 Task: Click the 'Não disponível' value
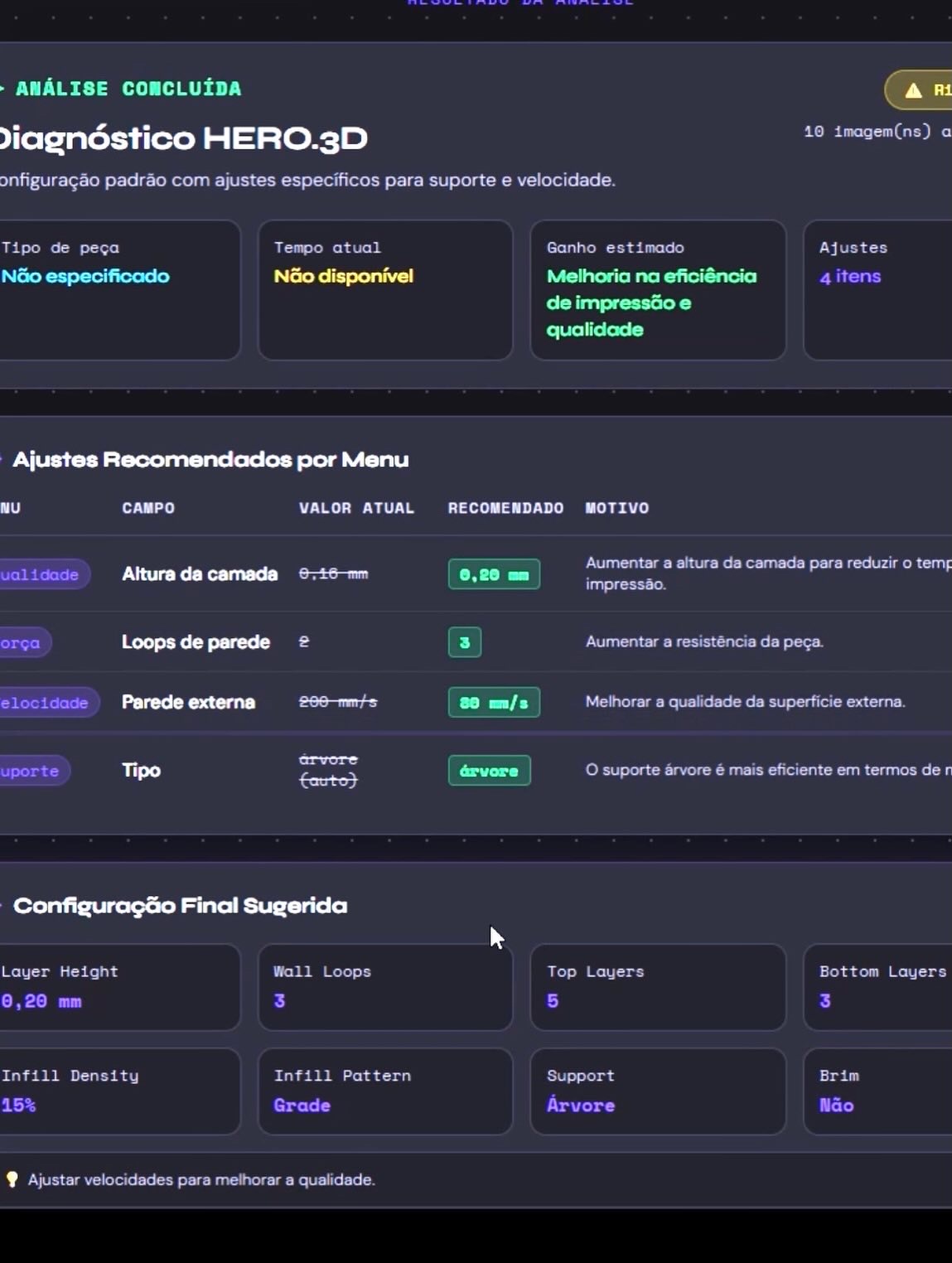343,276
